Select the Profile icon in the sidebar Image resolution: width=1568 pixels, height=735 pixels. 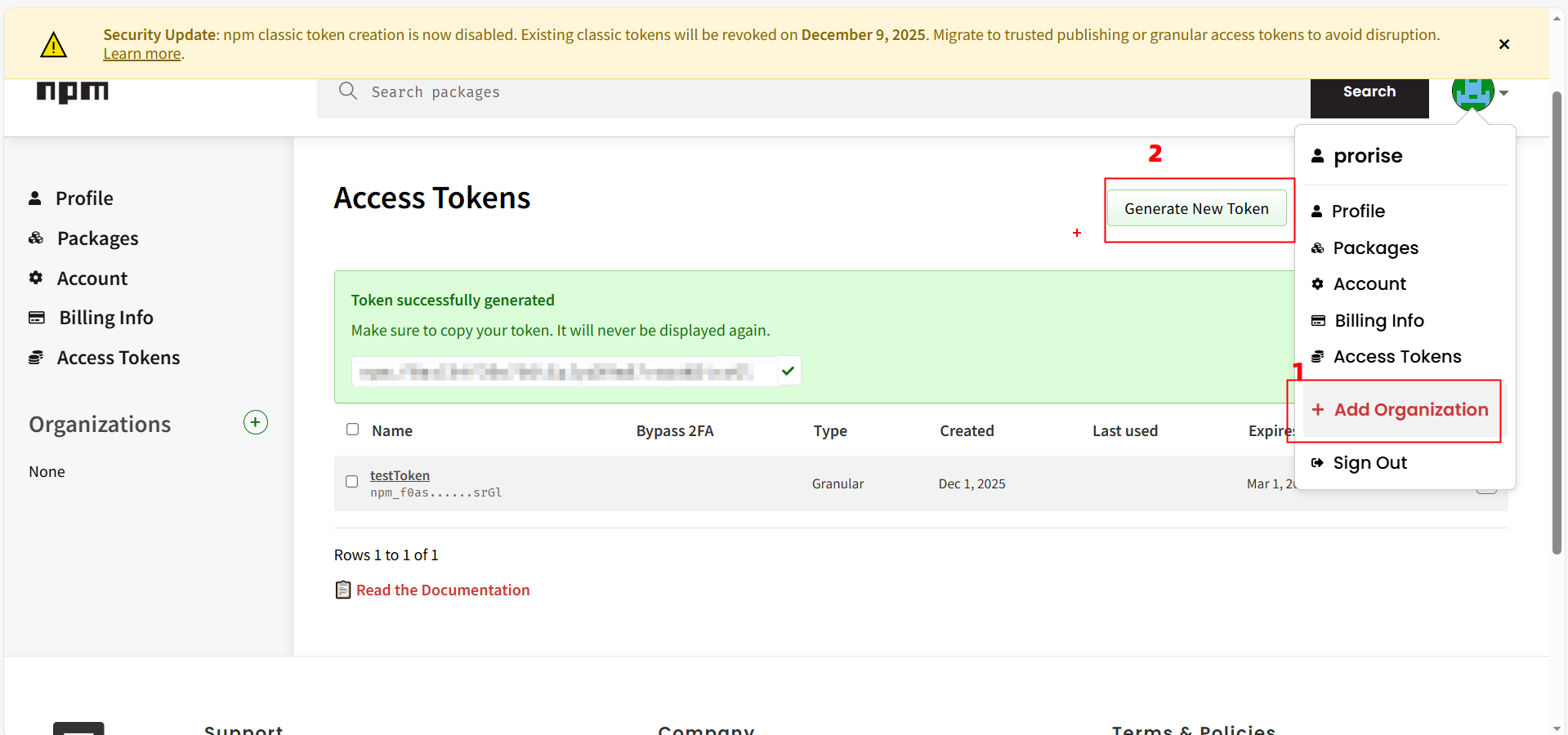pyautogui.click(x=35, y=197)
